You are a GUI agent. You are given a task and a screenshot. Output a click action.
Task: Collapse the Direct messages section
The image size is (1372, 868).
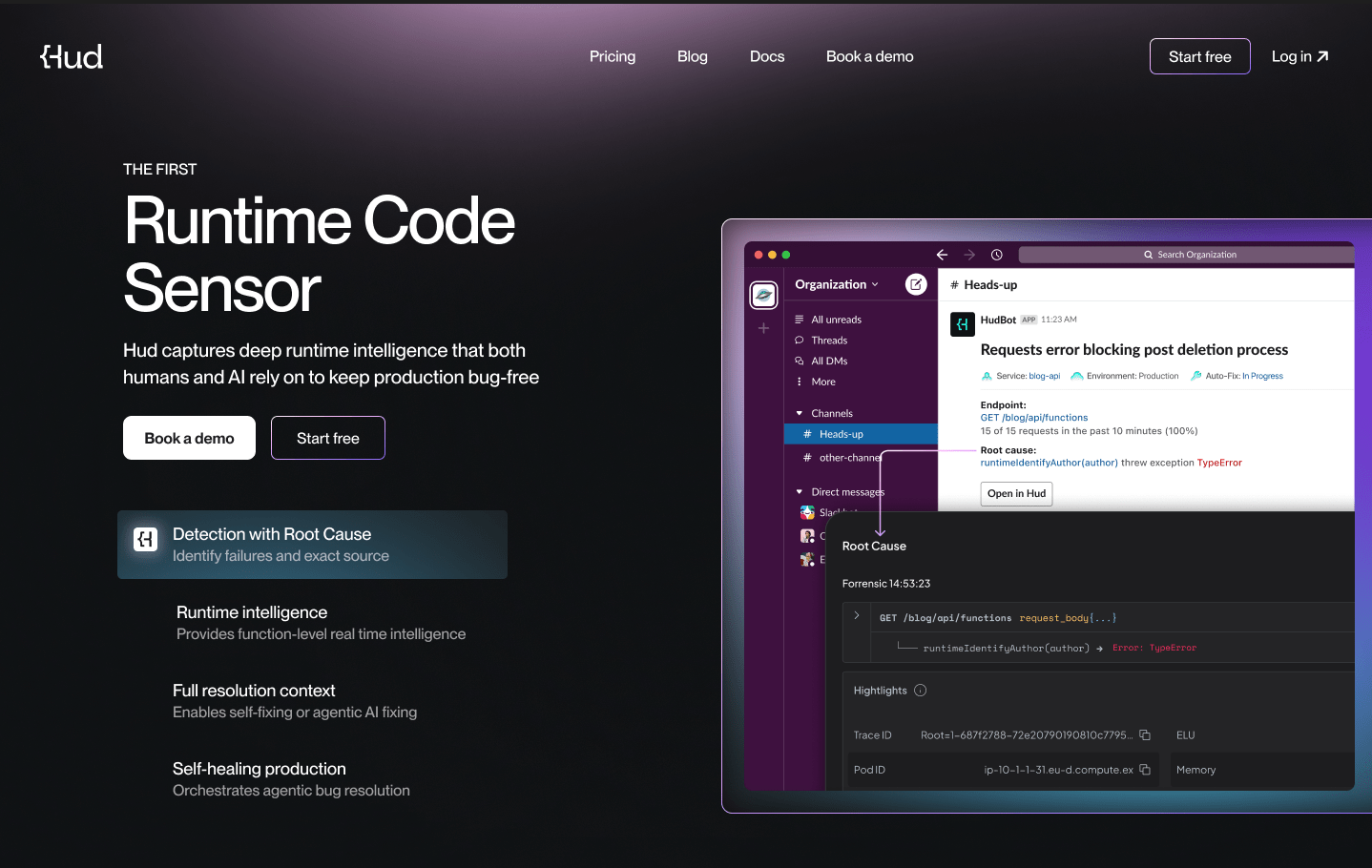coord(800,492)
